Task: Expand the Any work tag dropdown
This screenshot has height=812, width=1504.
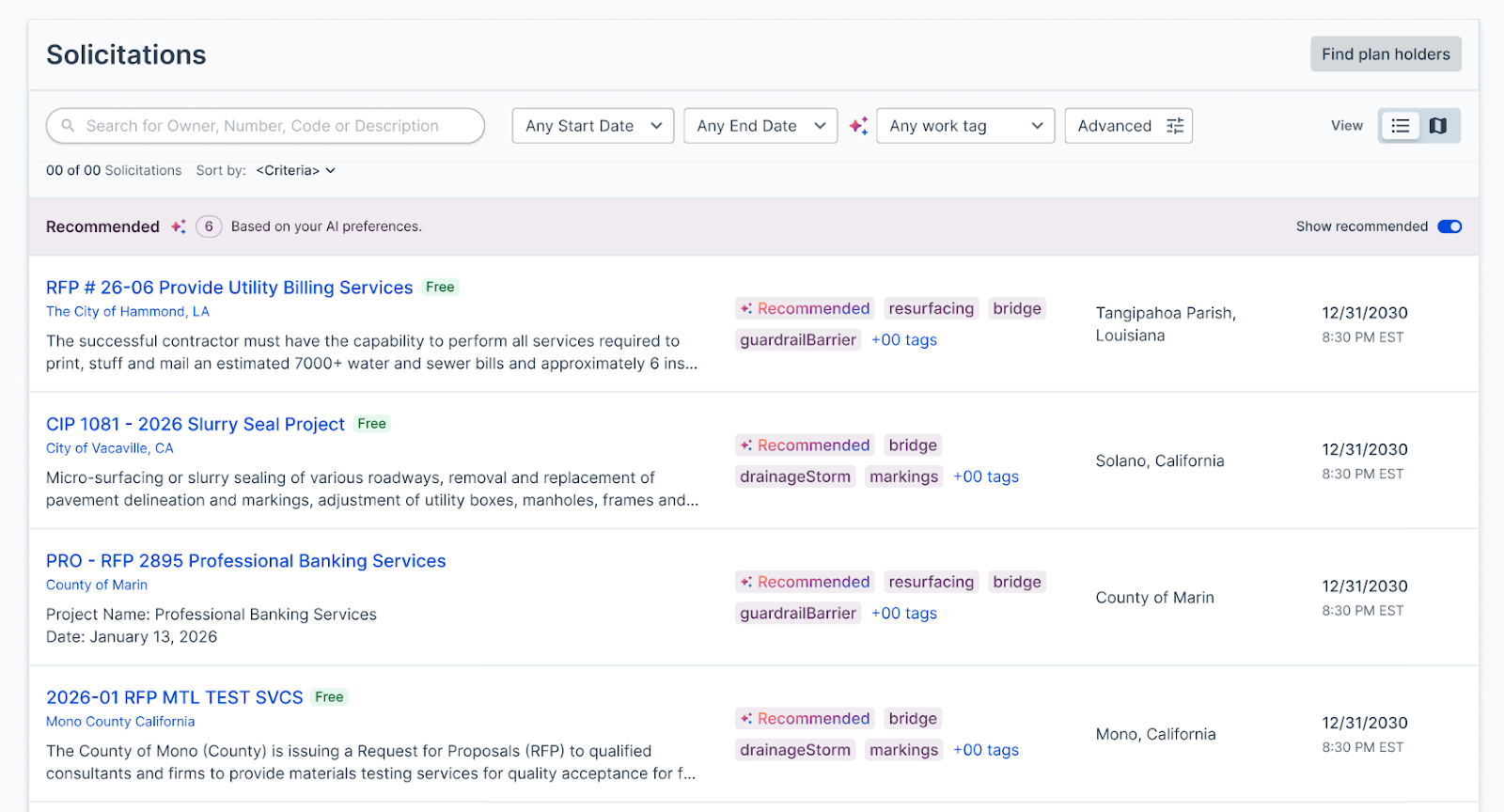Action: [965, 126]
